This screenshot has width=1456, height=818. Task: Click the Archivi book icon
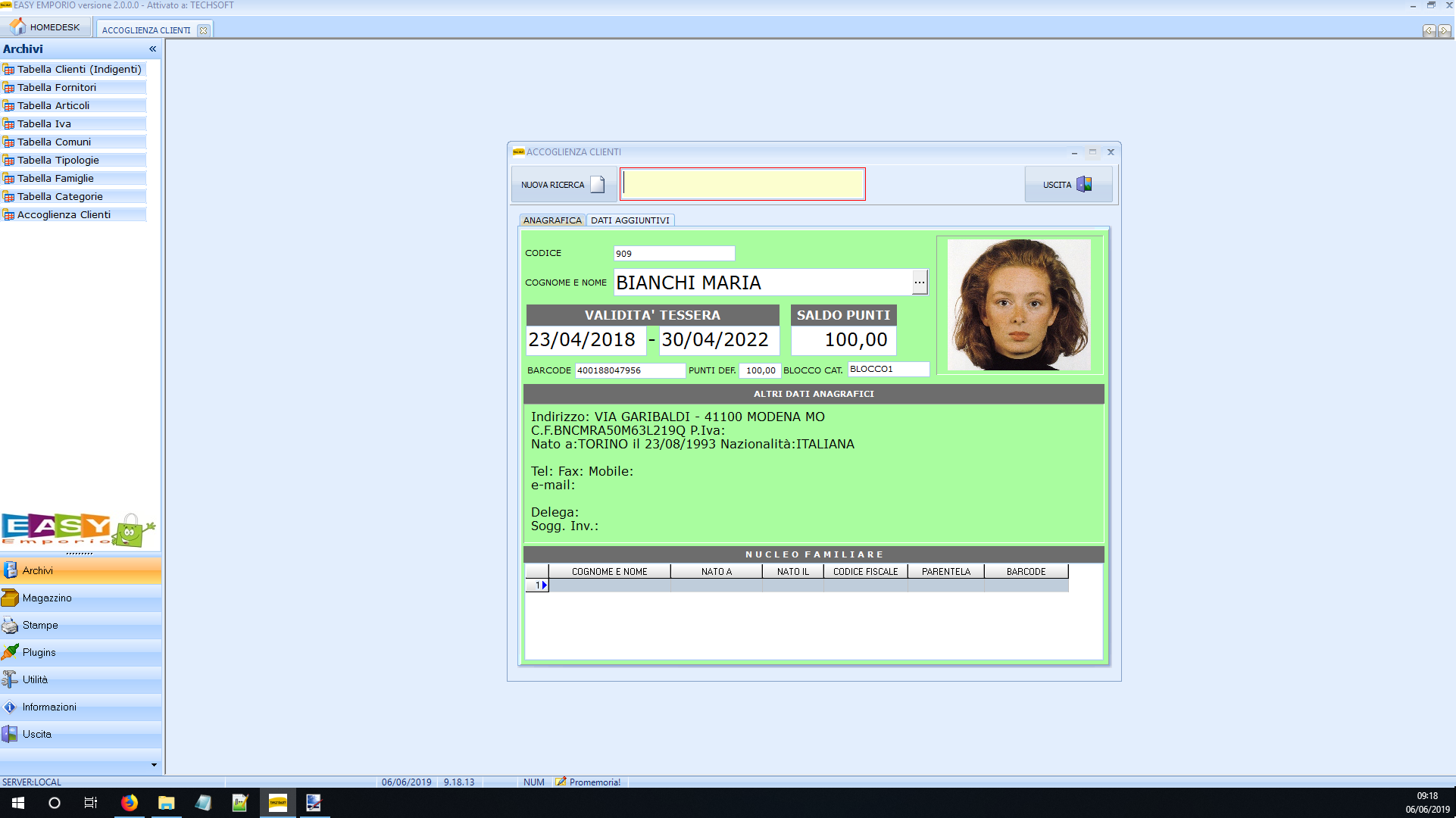click(x=10, y=570)
